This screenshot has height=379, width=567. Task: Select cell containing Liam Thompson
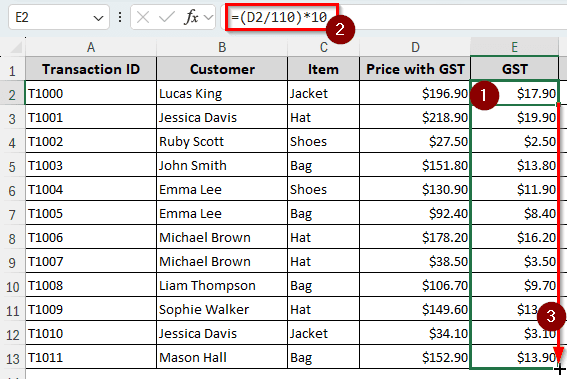(x=222, y=285)
